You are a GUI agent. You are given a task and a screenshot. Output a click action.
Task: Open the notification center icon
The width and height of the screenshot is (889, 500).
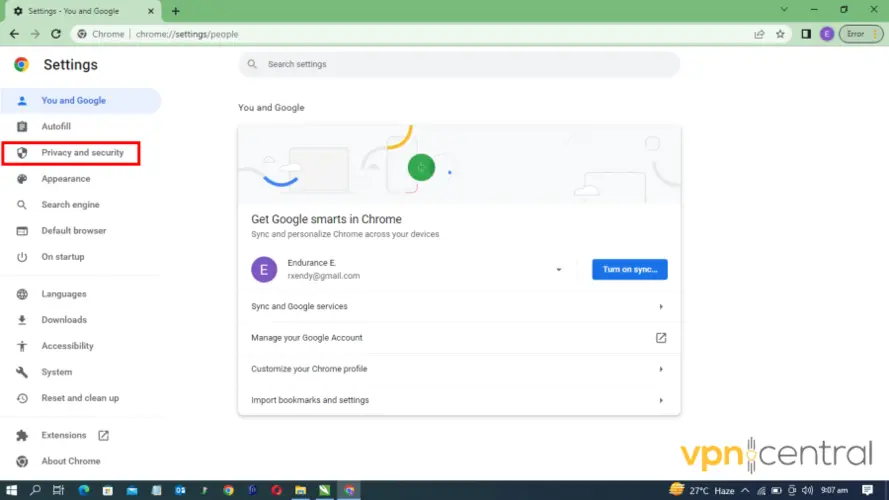click(x=867, y=490)
